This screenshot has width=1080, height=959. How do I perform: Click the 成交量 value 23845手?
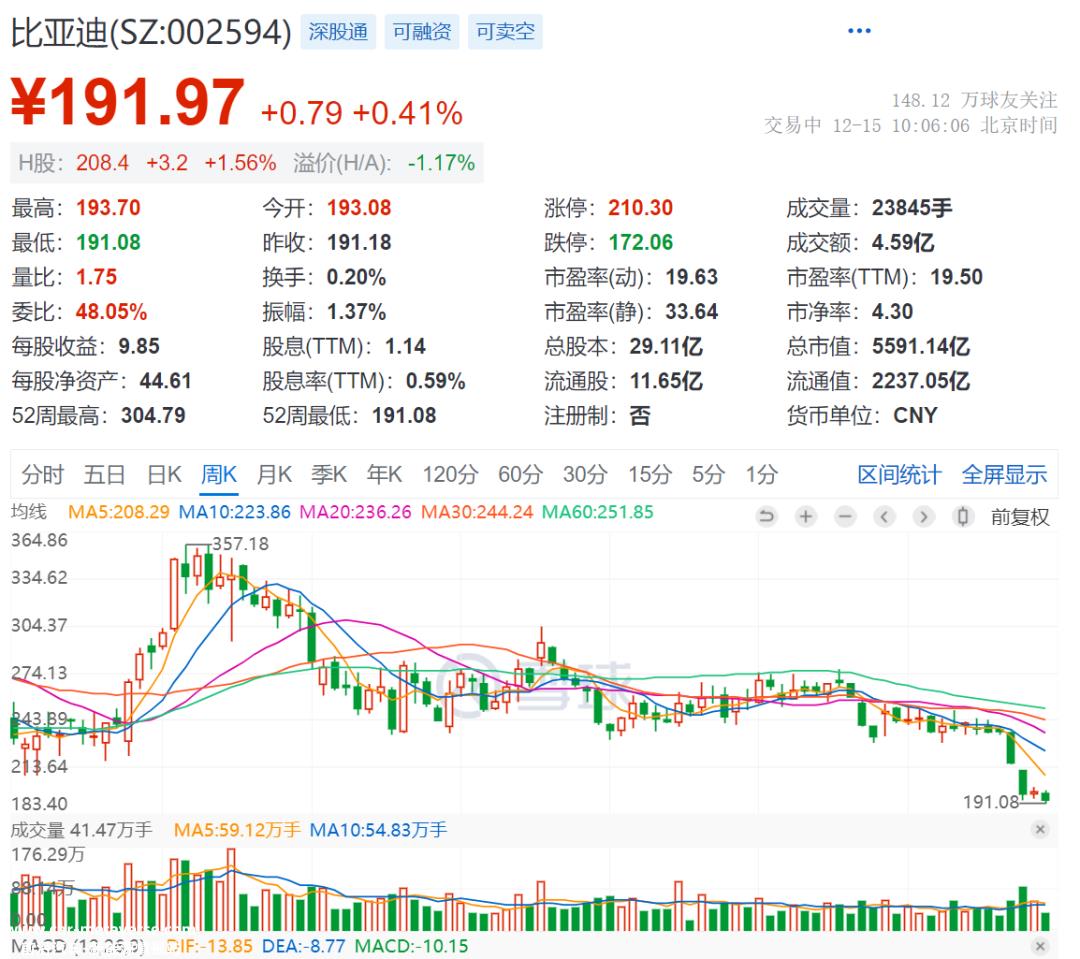coord(912,207)
